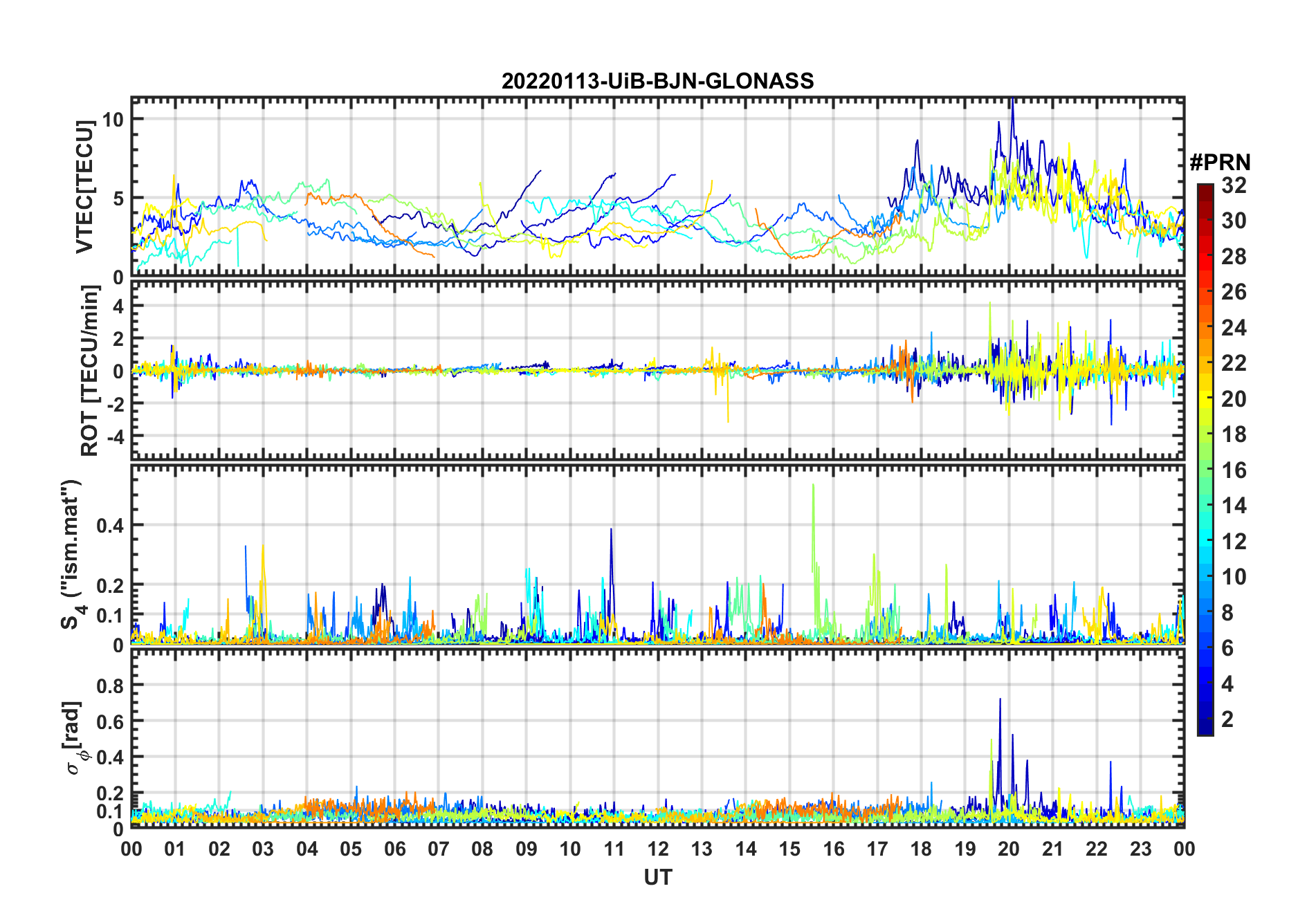Click the σφ[rad] y-axis label
The height and width of the screenshot is (920, 1316).
75,738
